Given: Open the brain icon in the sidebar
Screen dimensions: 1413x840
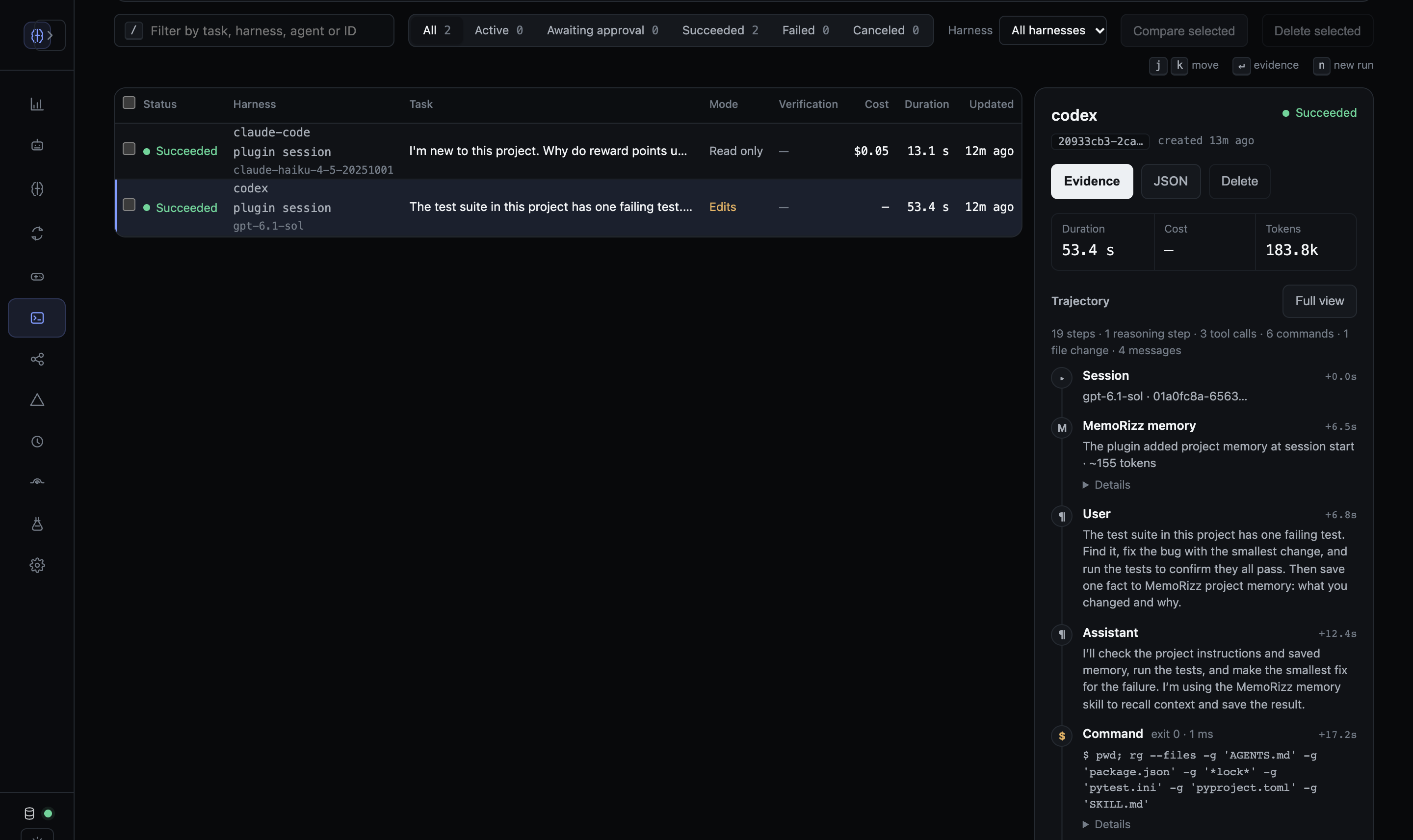Looking at the screenshot, I should (37, 189).
